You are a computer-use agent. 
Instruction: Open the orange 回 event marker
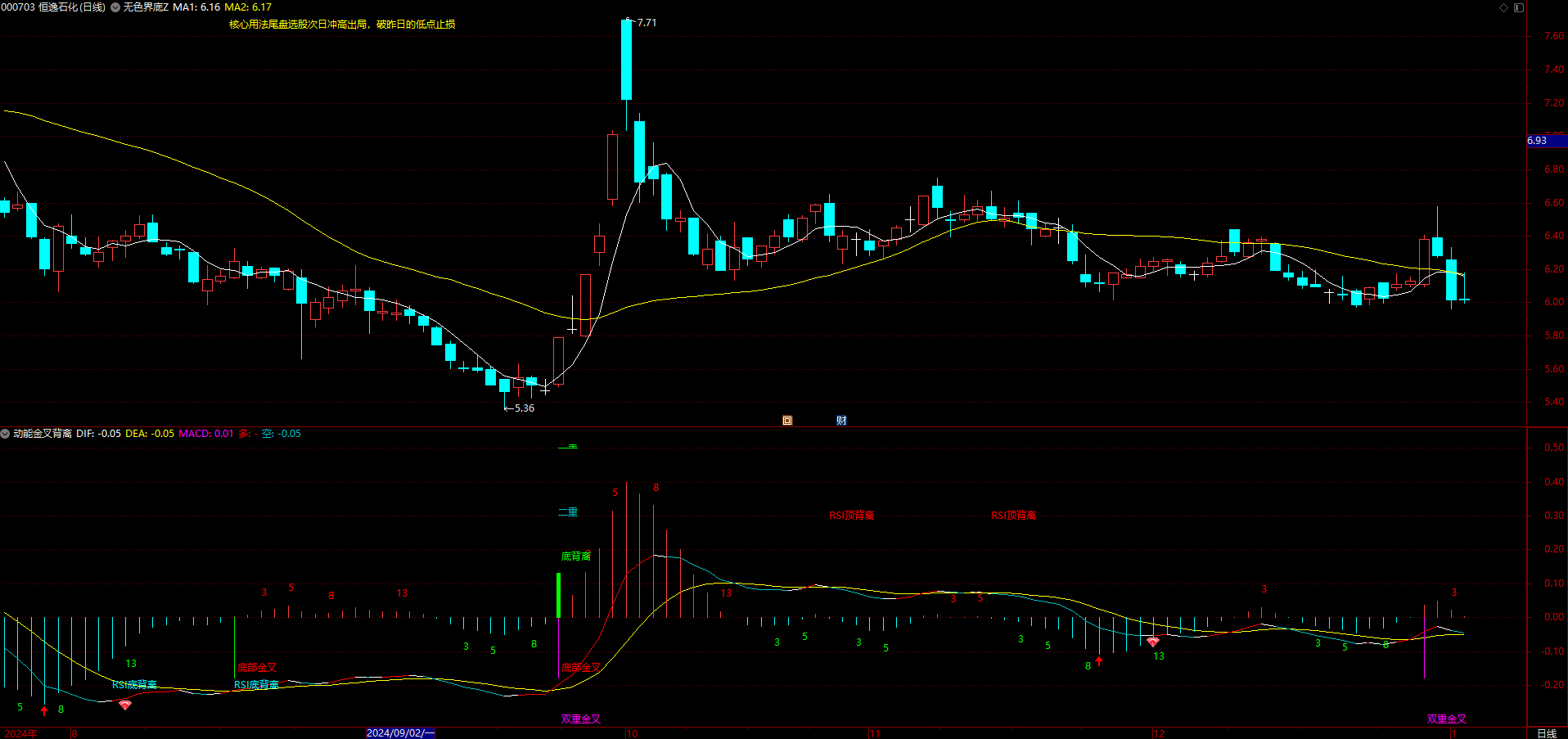tap(787, 421)
